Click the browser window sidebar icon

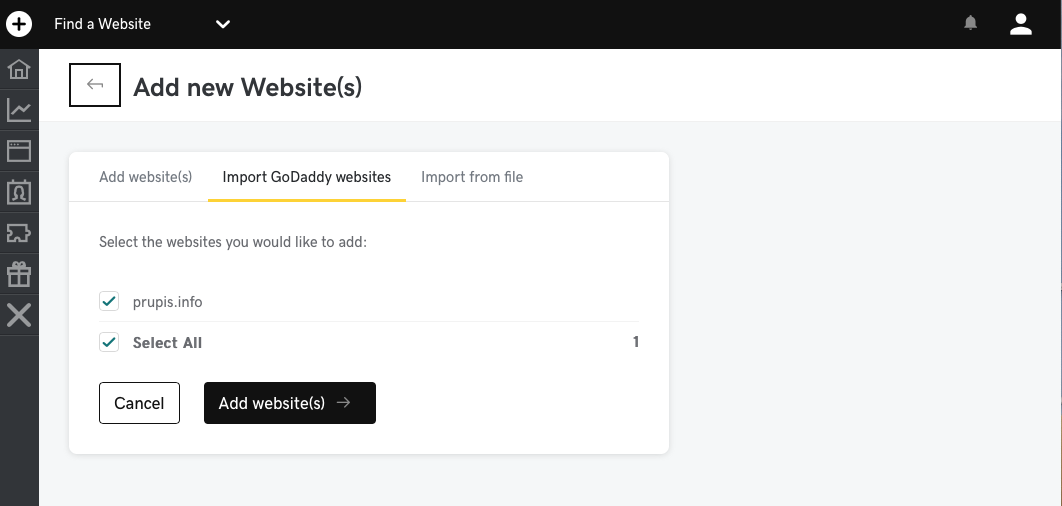click(x=19, y=151)
